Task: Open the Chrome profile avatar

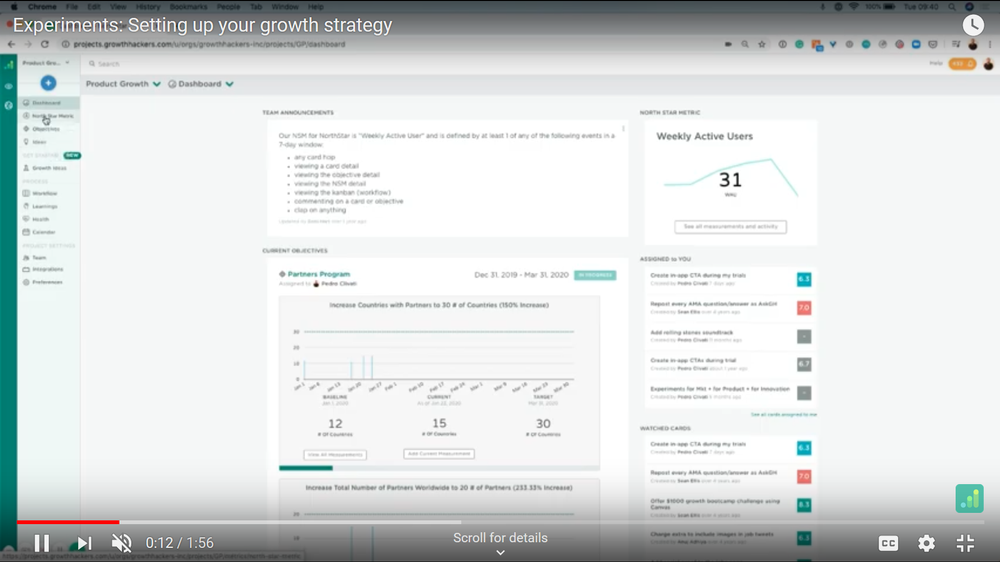Action: (973, 44)
